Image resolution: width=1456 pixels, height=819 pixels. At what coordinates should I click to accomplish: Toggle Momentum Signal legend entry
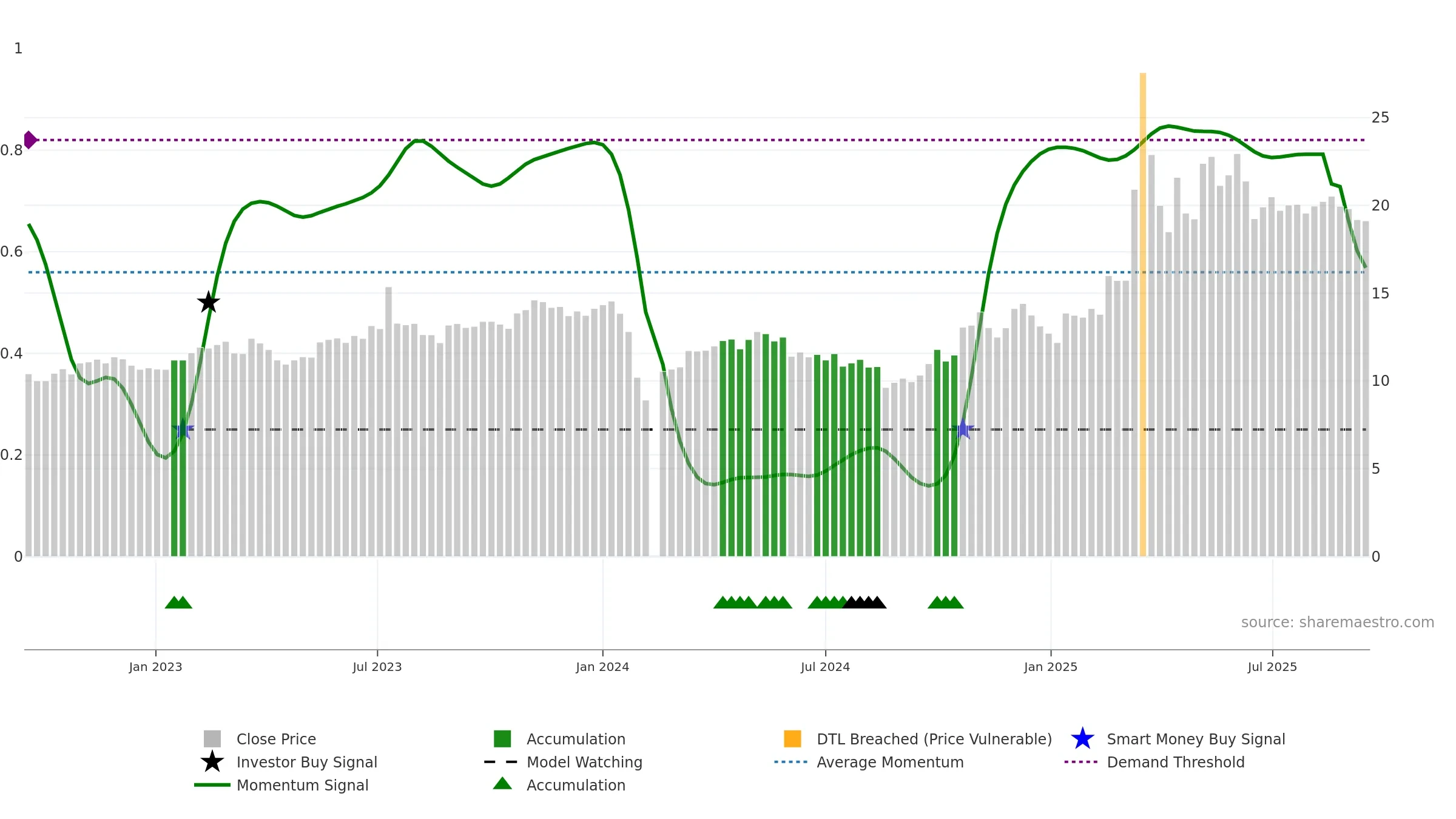coord(302,785)
